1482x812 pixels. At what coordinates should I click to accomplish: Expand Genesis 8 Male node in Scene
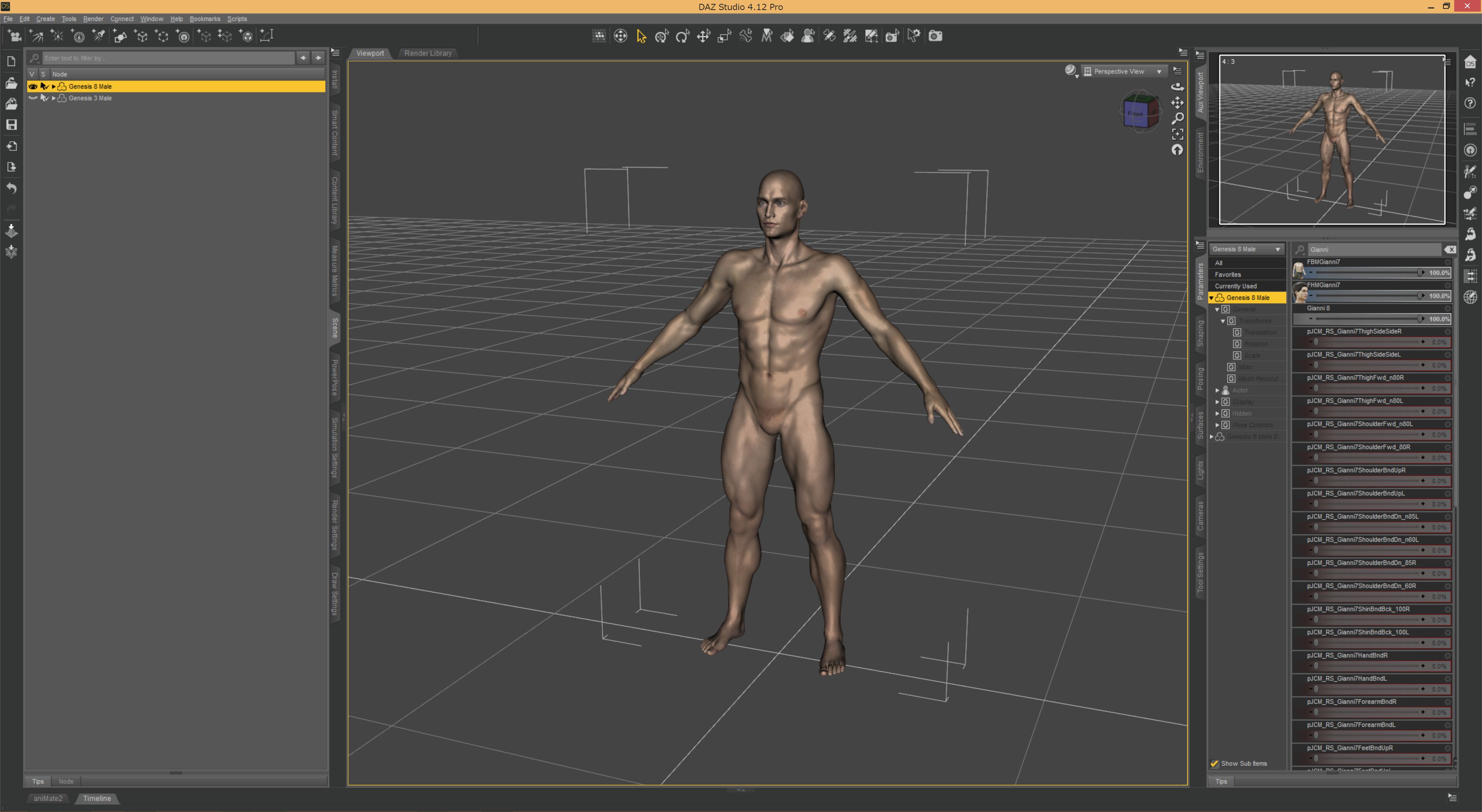pos(54,86)
